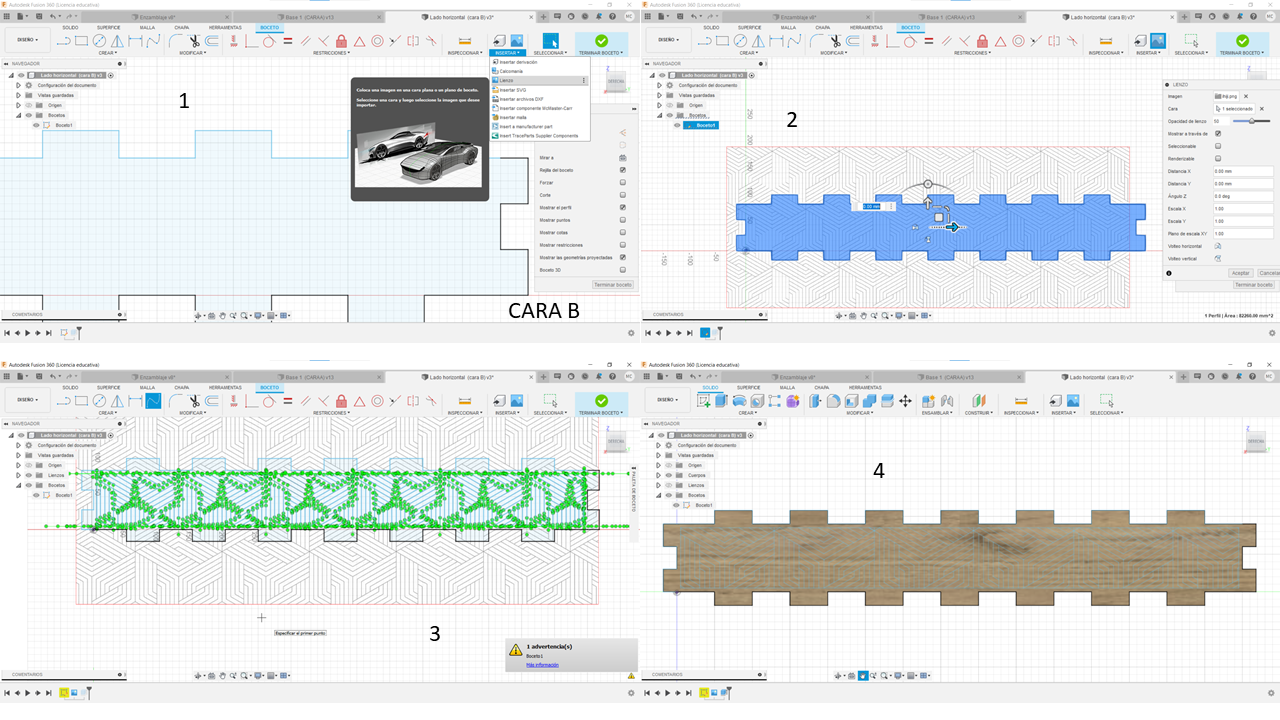Apply the Lock constraint in panel 1 toolbar
Image resolution: width=1280 pixels, height=720 pixels.
(342, 40)
